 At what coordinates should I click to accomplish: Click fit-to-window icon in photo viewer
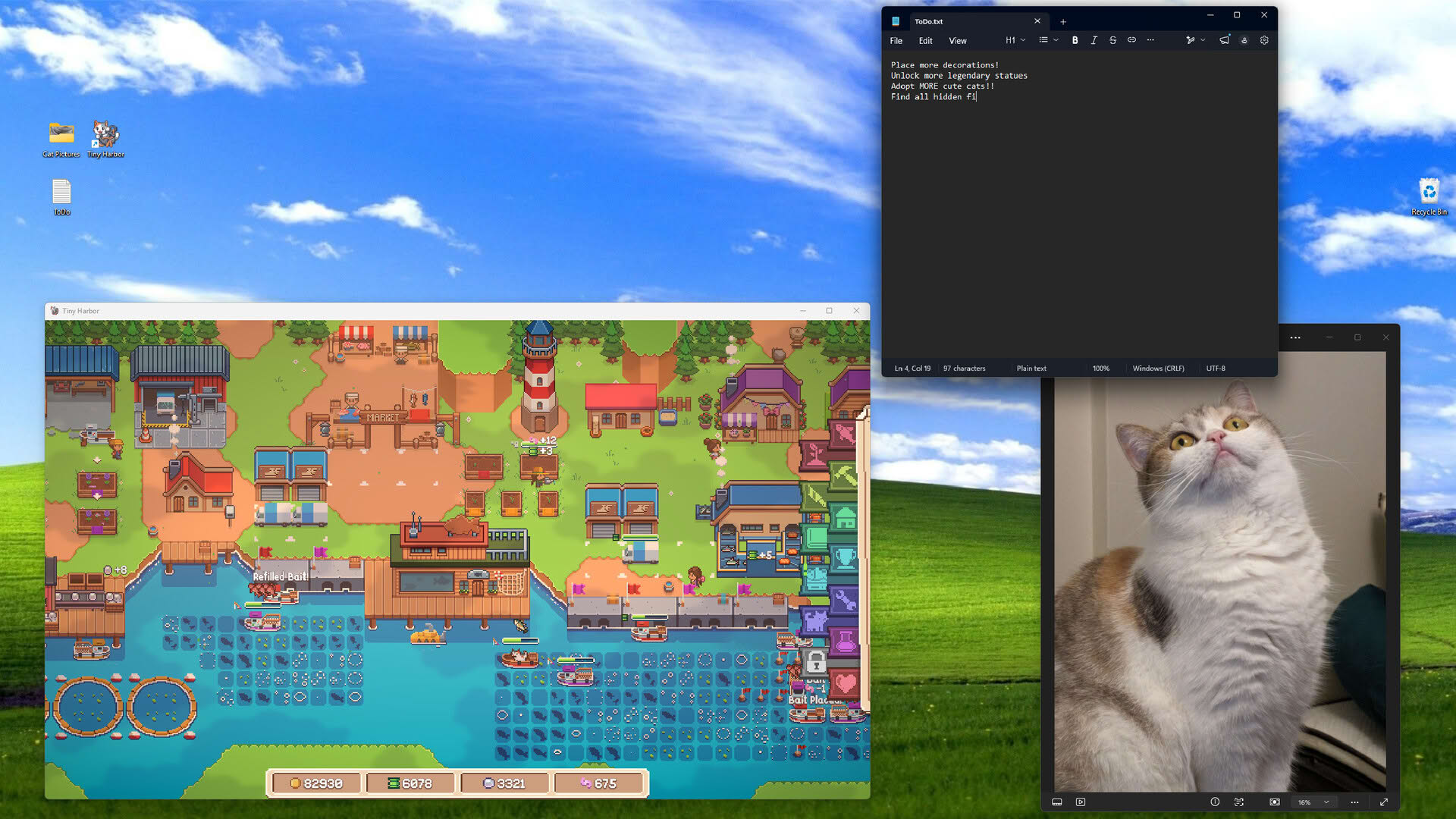click(1275, 802)
